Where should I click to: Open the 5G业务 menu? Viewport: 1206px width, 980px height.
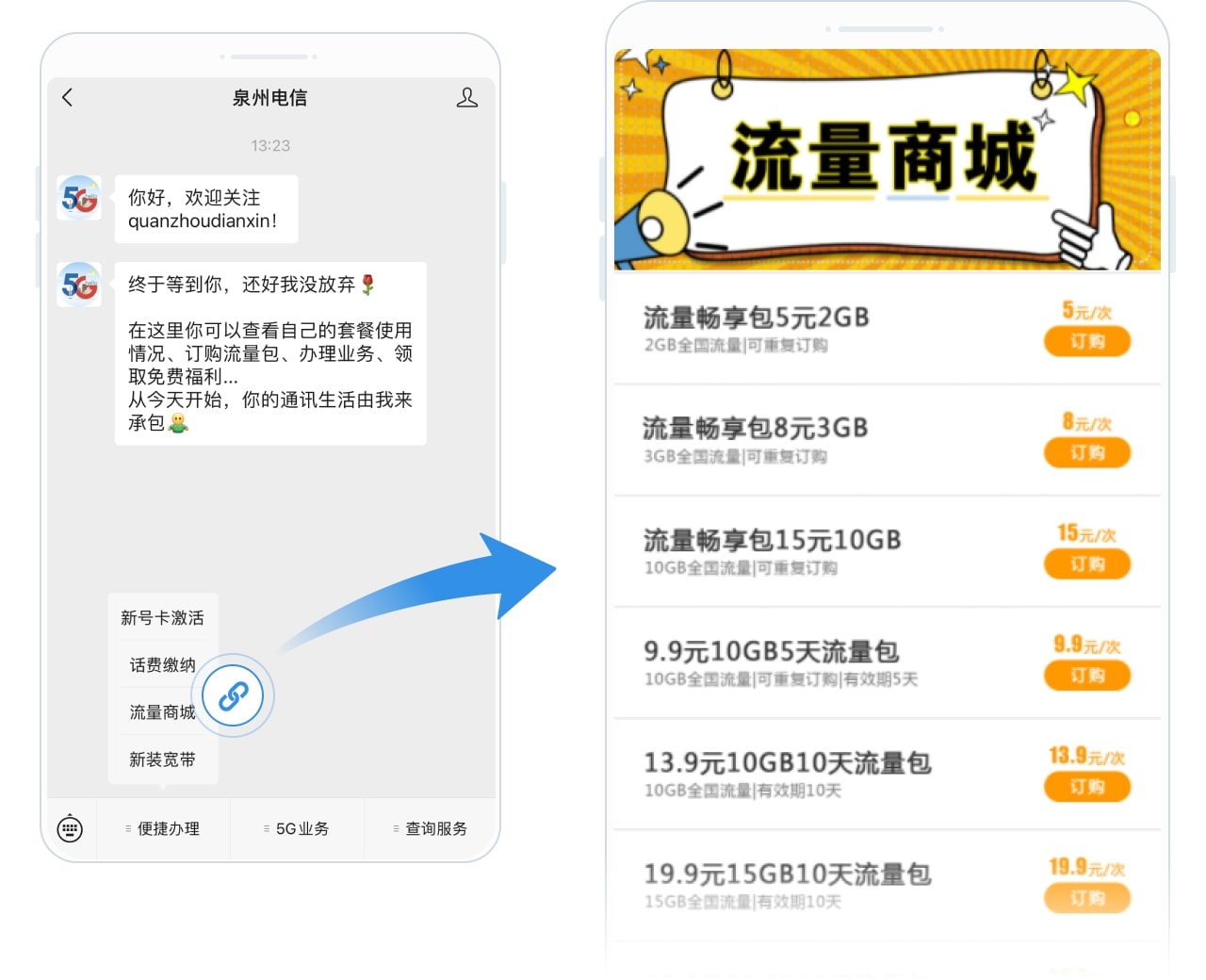[x=297, y=829]
